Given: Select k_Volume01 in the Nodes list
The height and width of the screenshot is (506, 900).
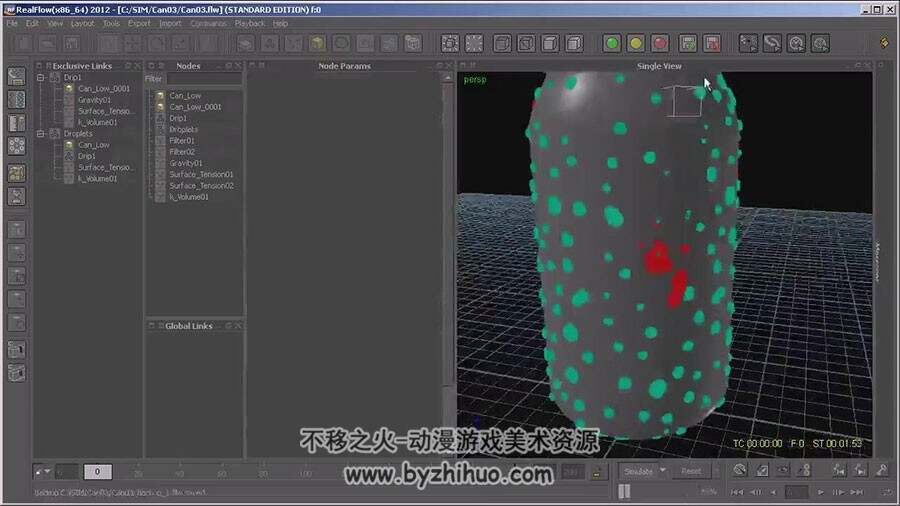Looking at the screenshot, I should coord(189,197).
